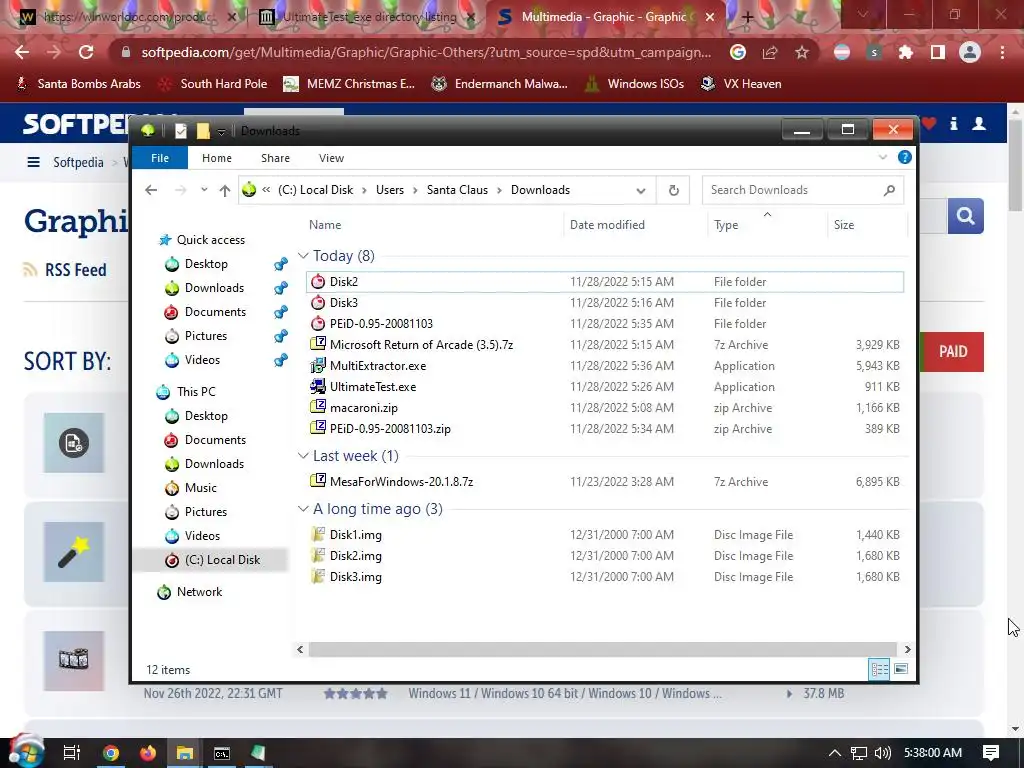Open Quick access in navigation pane
1024x768 pixels.
210,240
